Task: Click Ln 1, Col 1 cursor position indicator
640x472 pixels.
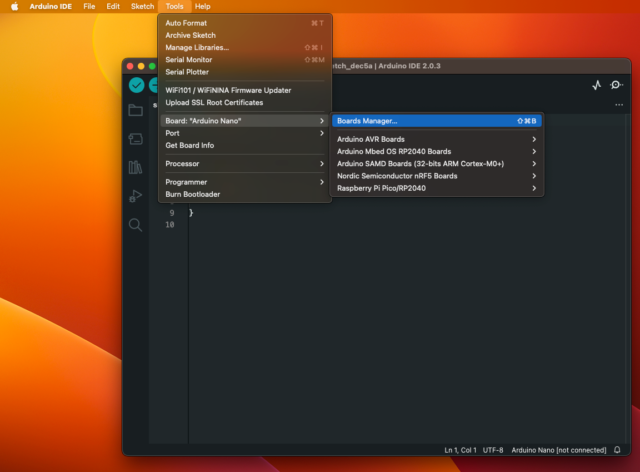Action: [459, 450]
